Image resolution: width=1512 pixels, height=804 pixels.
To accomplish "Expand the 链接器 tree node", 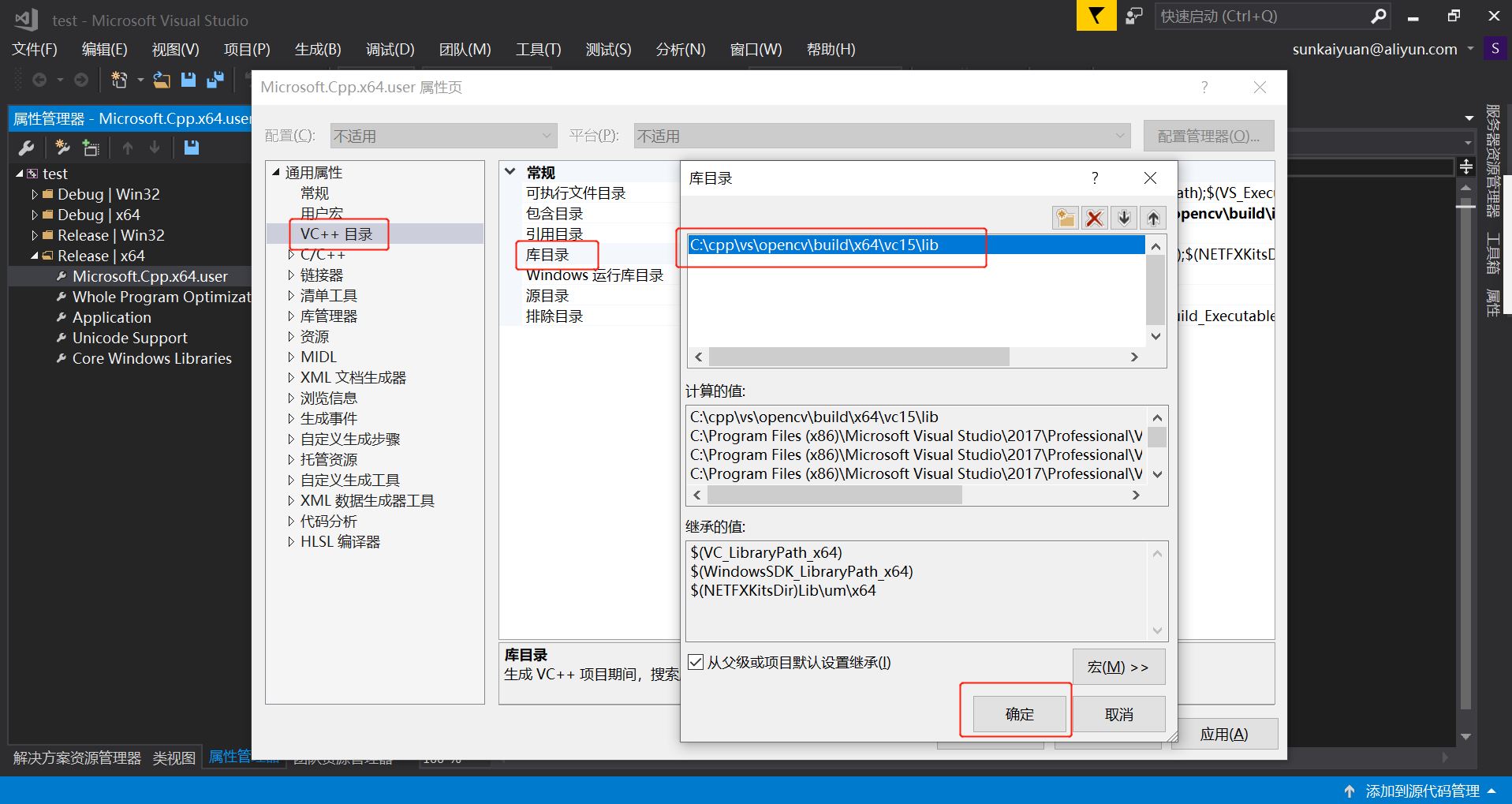I will pos(291,275).
